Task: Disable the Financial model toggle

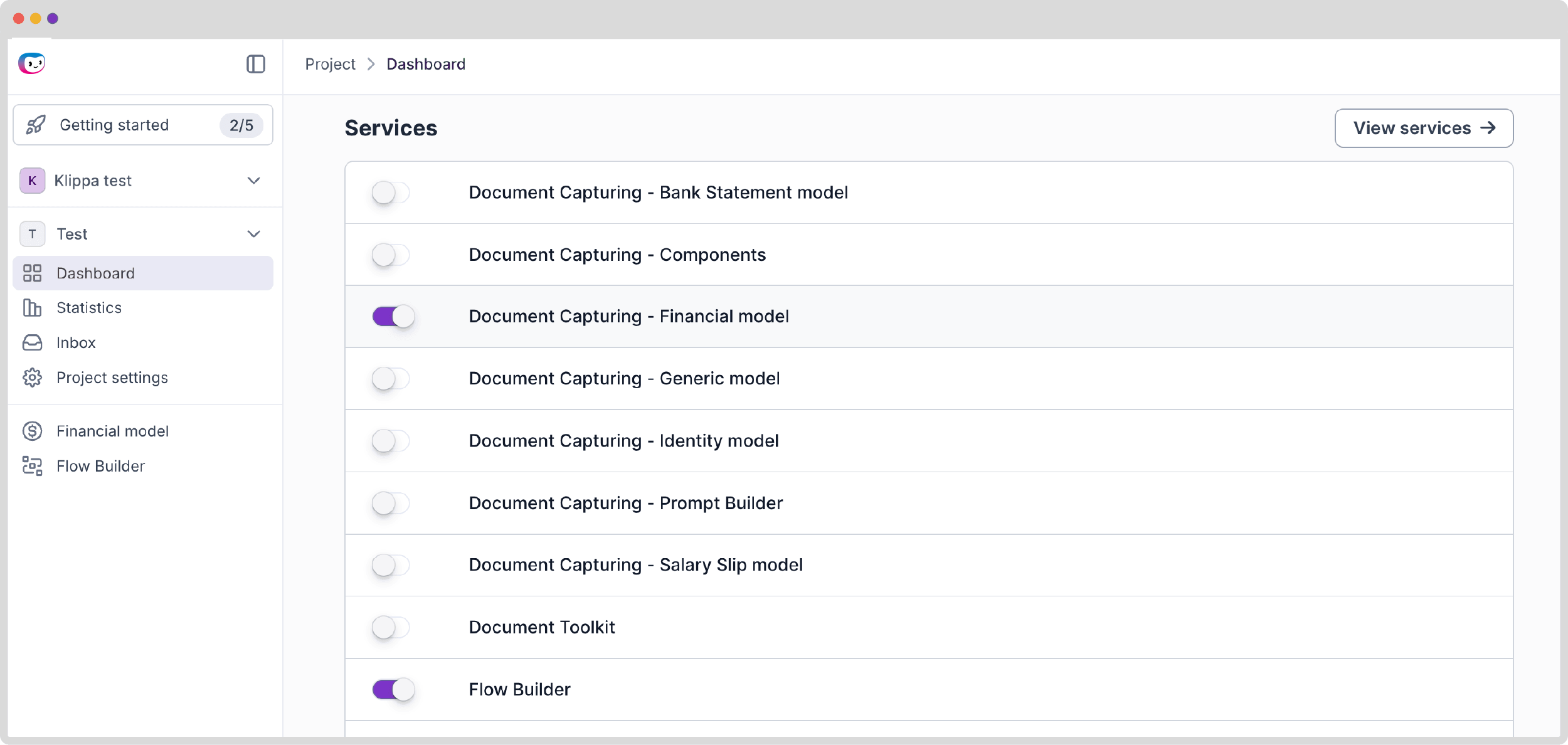Action: (x=393, y=316)
